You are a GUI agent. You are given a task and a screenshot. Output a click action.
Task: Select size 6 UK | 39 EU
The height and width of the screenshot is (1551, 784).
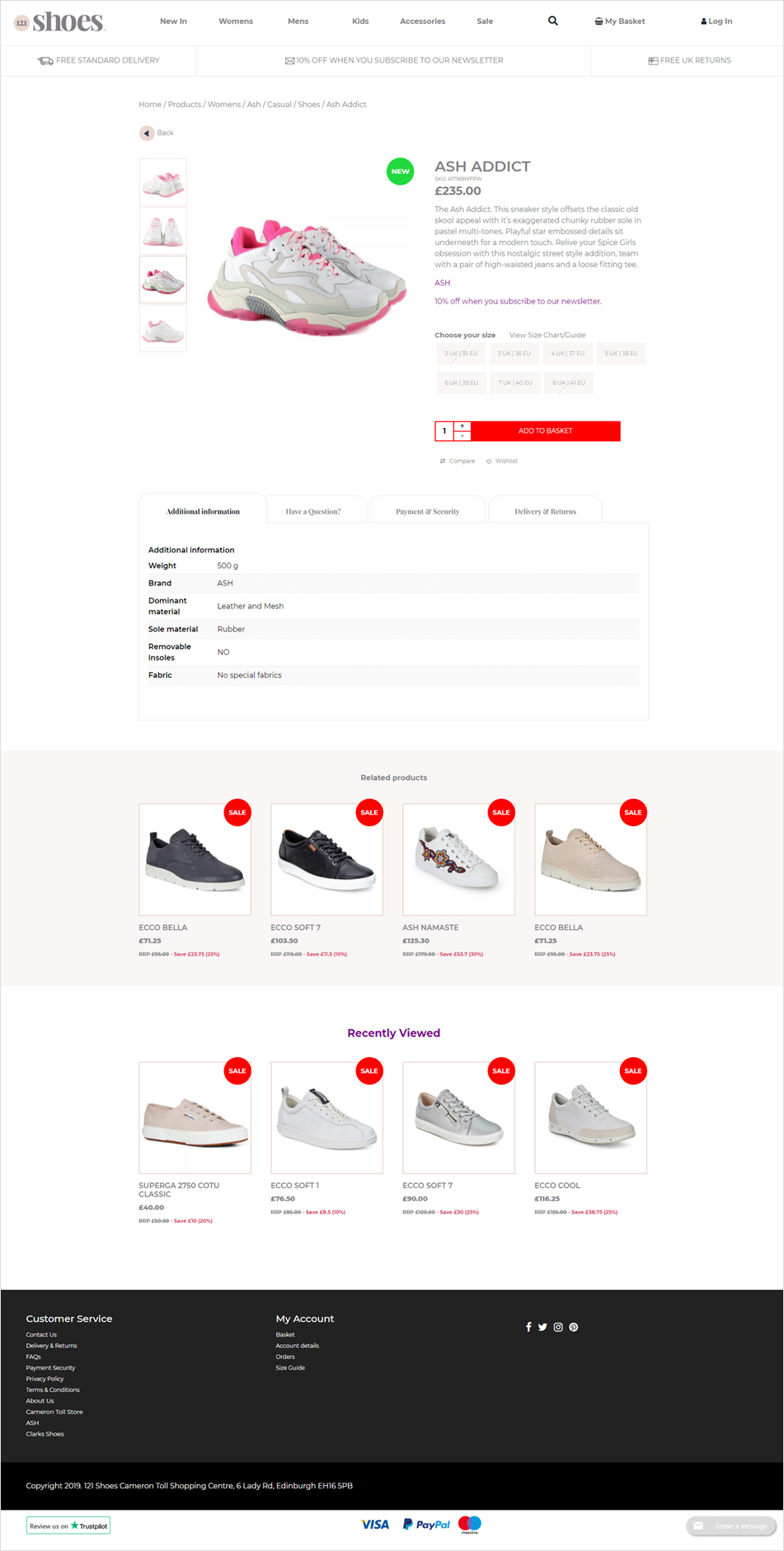click(462, 383)
